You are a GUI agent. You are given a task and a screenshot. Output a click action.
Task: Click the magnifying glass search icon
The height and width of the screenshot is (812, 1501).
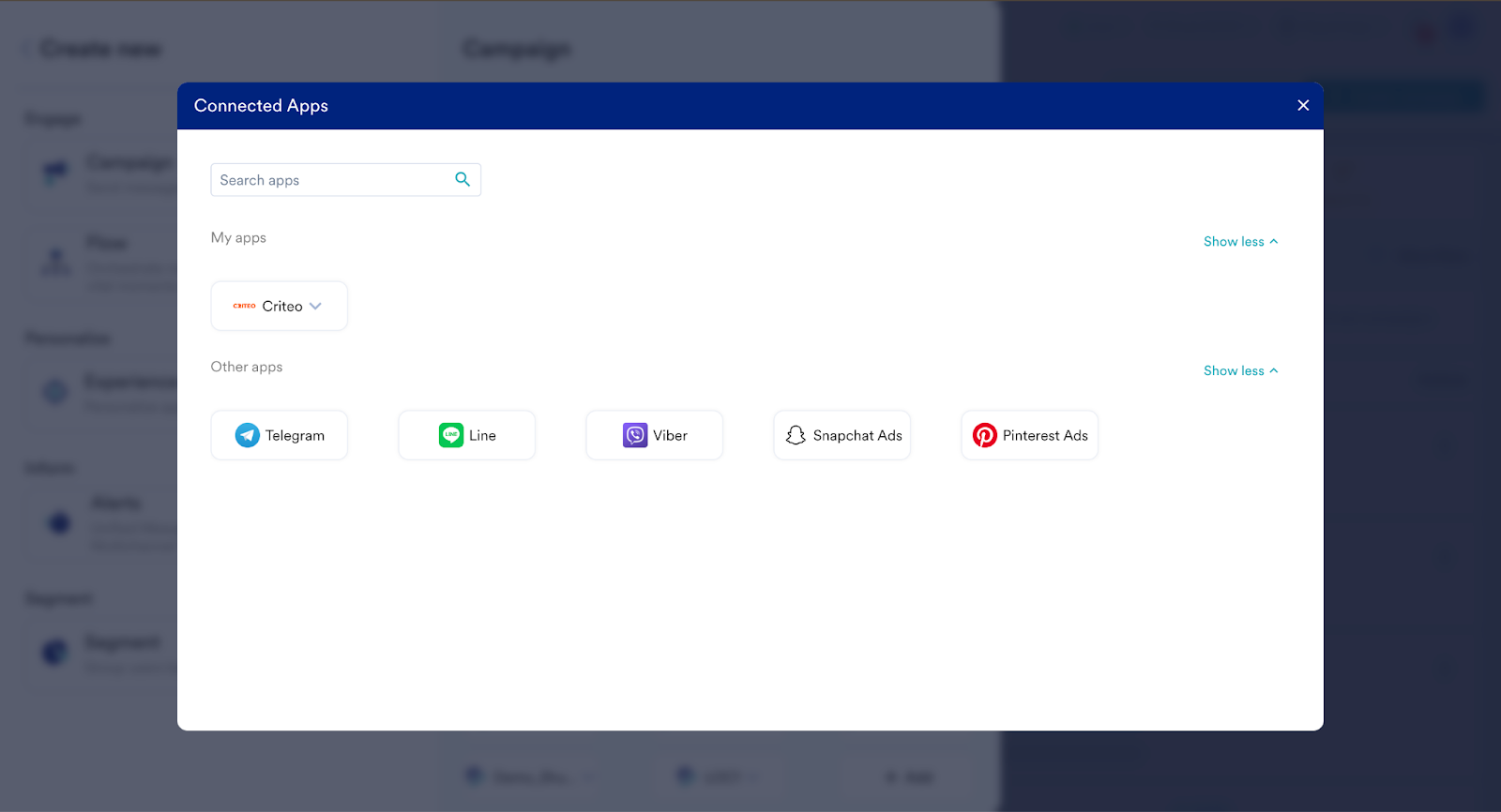pos(462,179)
